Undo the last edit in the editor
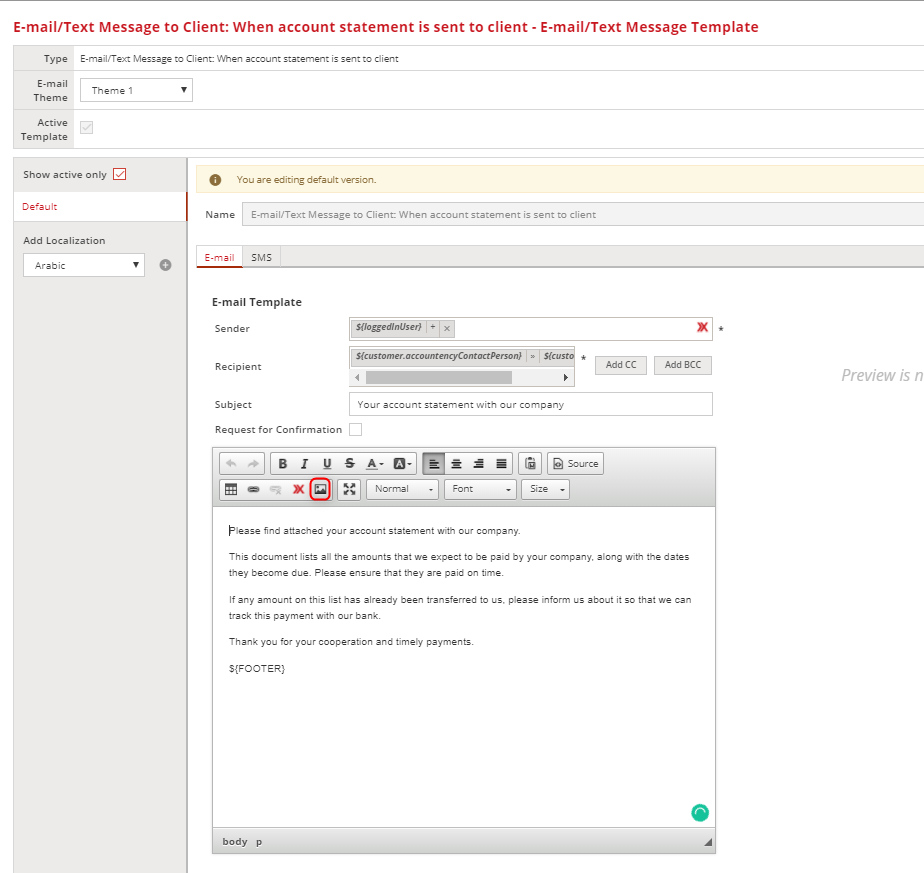Screen dimensions: 924x873 pyautogui.click(x=231, y=464)
